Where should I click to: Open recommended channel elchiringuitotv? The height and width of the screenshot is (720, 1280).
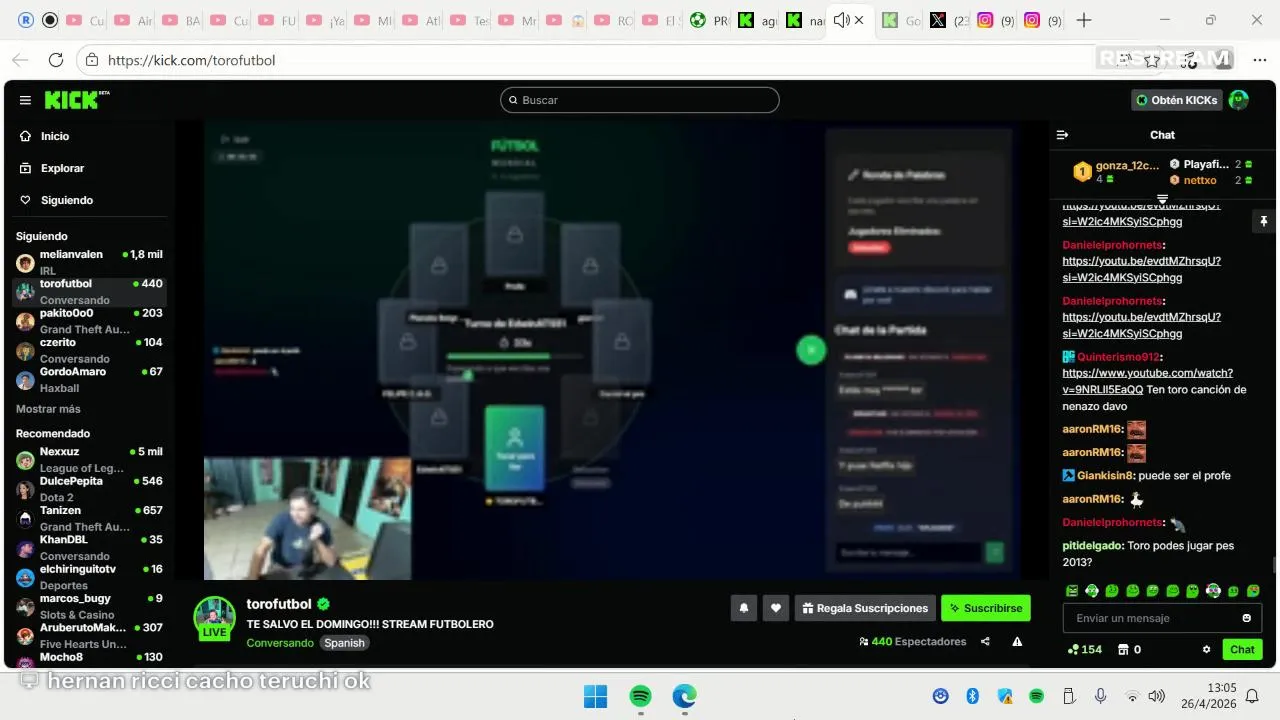coord(89,577)
